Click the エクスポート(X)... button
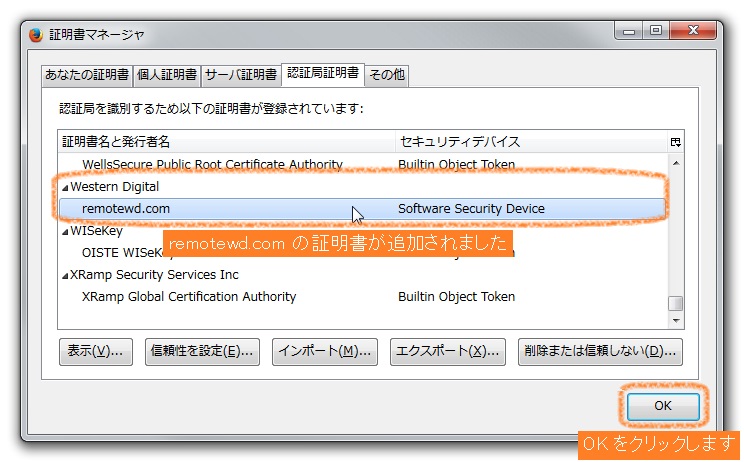744x462 pixels. pyautogui.click(x=448, y=351)
